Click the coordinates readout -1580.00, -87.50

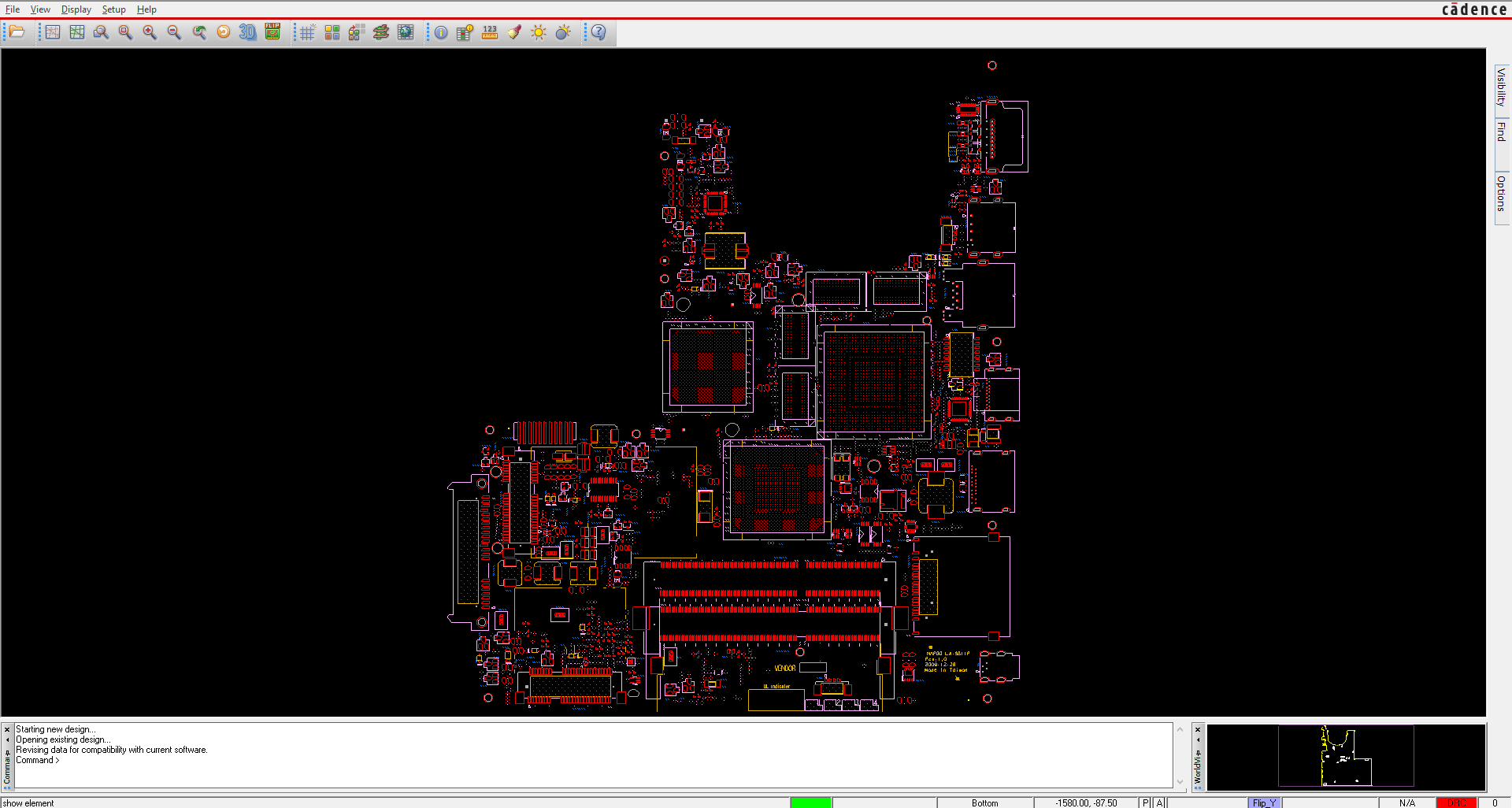tap(1087, 802)
